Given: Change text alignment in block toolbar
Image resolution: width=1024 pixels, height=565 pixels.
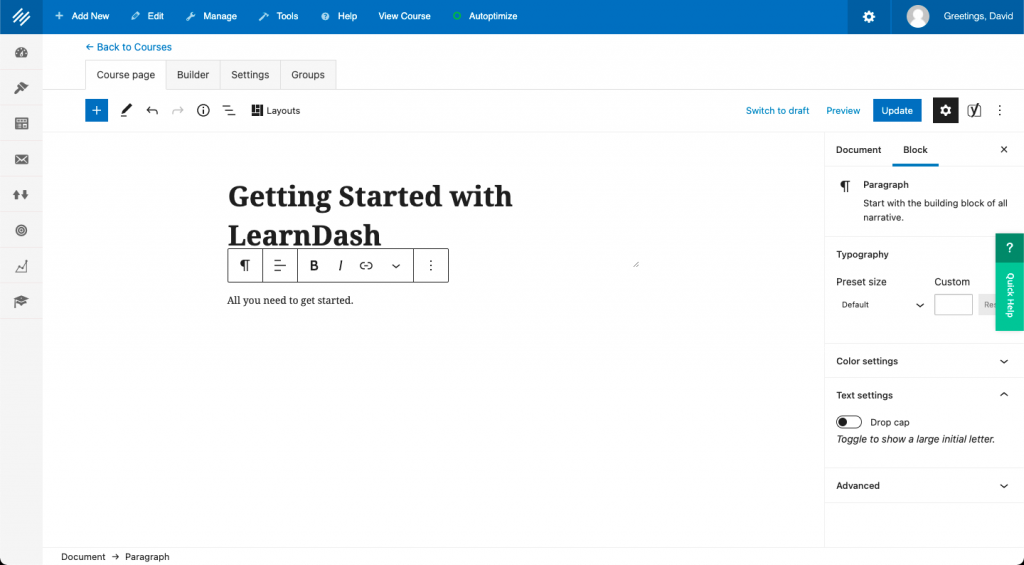Looking at the screenshot, I should coord(280,266).
